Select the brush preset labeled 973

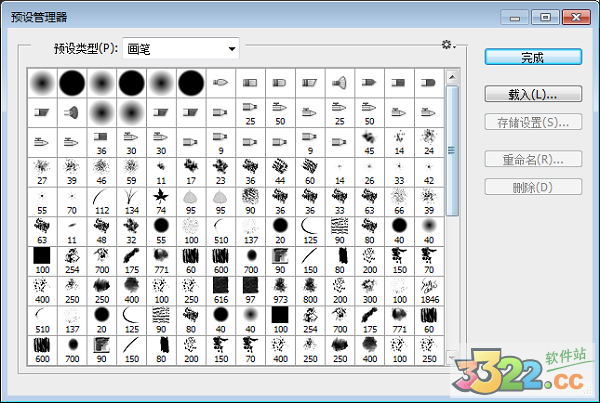coord(279,289)
